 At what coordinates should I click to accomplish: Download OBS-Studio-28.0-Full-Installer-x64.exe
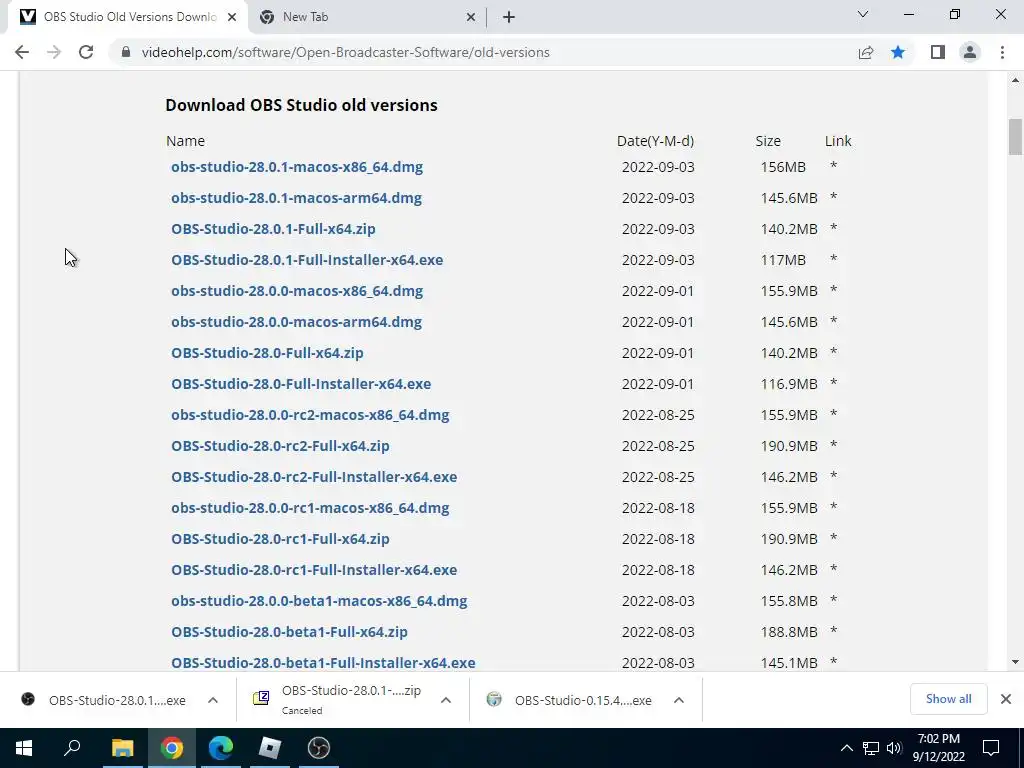[301, 384]
